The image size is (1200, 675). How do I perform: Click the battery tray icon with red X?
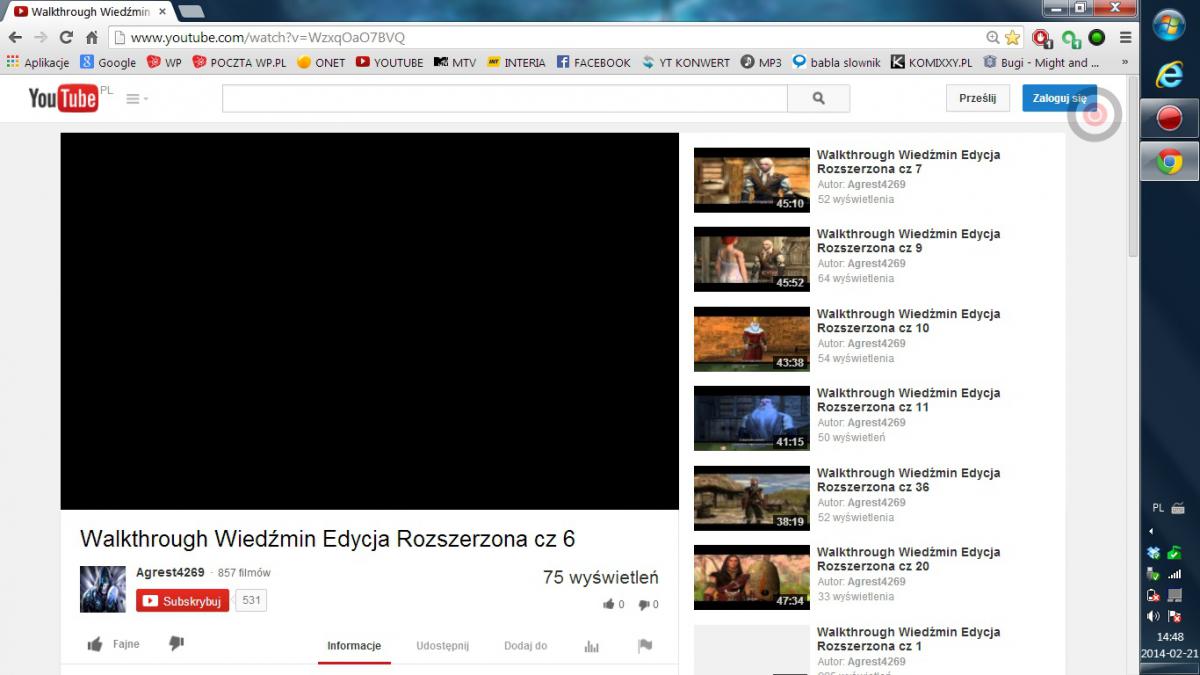tap(1153, 595)
